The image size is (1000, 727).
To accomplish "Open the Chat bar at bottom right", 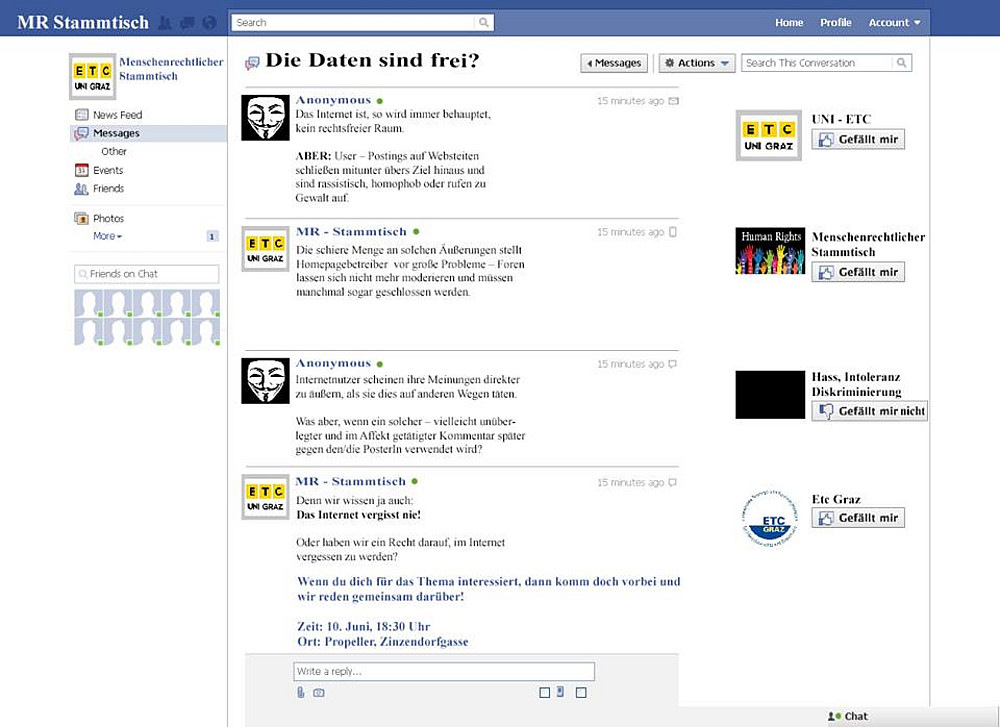I will tap(848, 716).
